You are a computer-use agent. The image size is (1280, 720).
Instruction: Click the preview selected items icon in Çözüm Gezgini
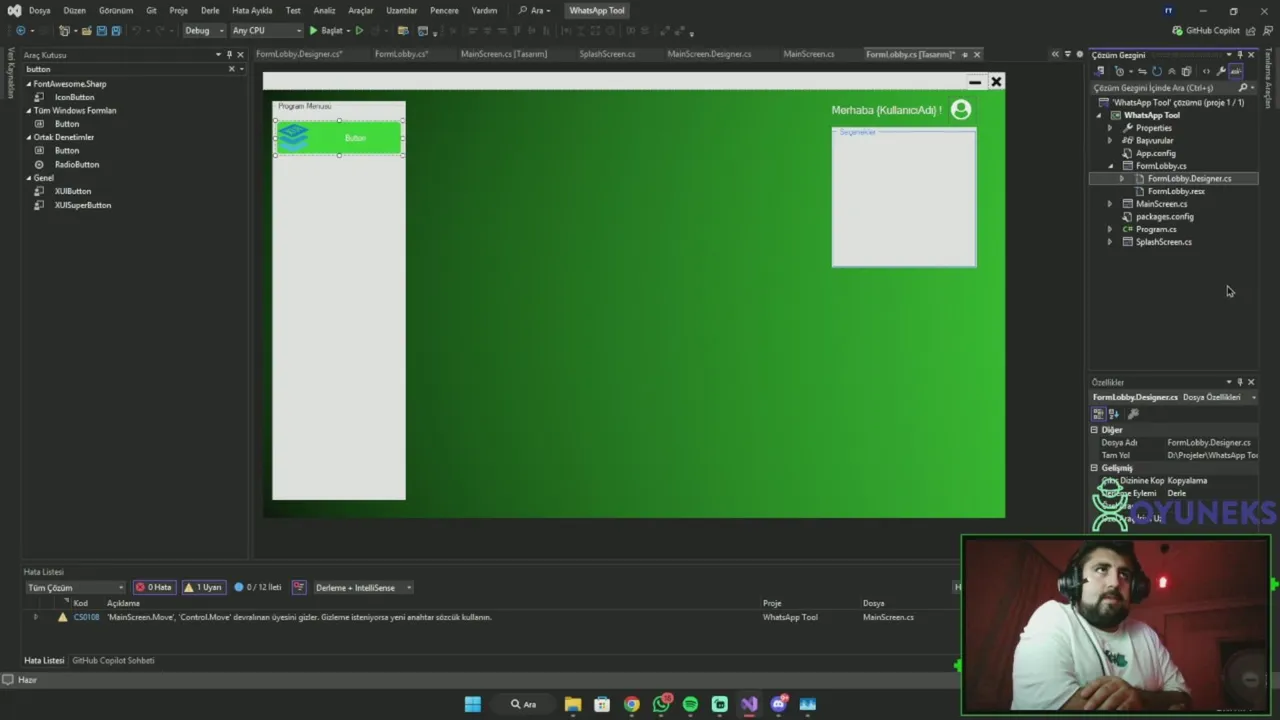tap(1236, 71)
